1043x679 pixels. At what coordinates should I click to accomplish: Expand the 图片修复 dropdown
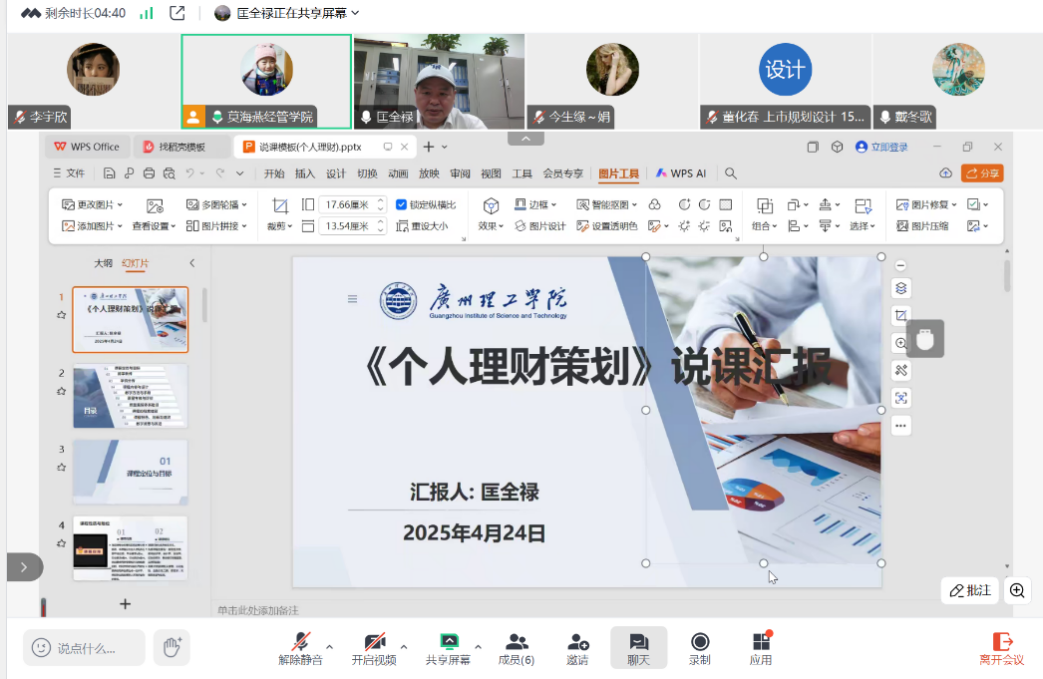(930, 205)
